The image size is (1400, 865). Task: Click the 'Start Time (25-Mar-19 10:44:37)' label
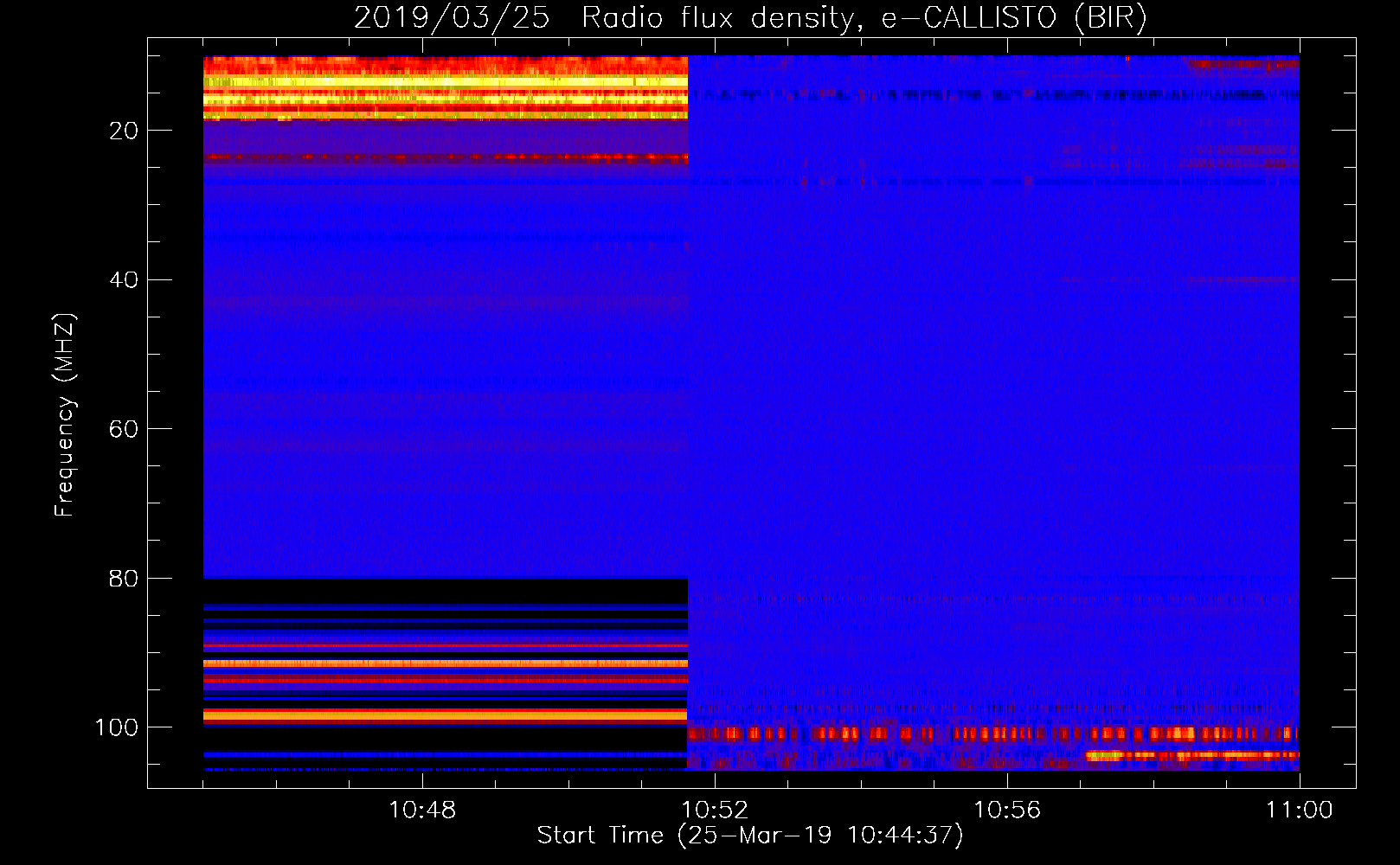pos(750,836)
